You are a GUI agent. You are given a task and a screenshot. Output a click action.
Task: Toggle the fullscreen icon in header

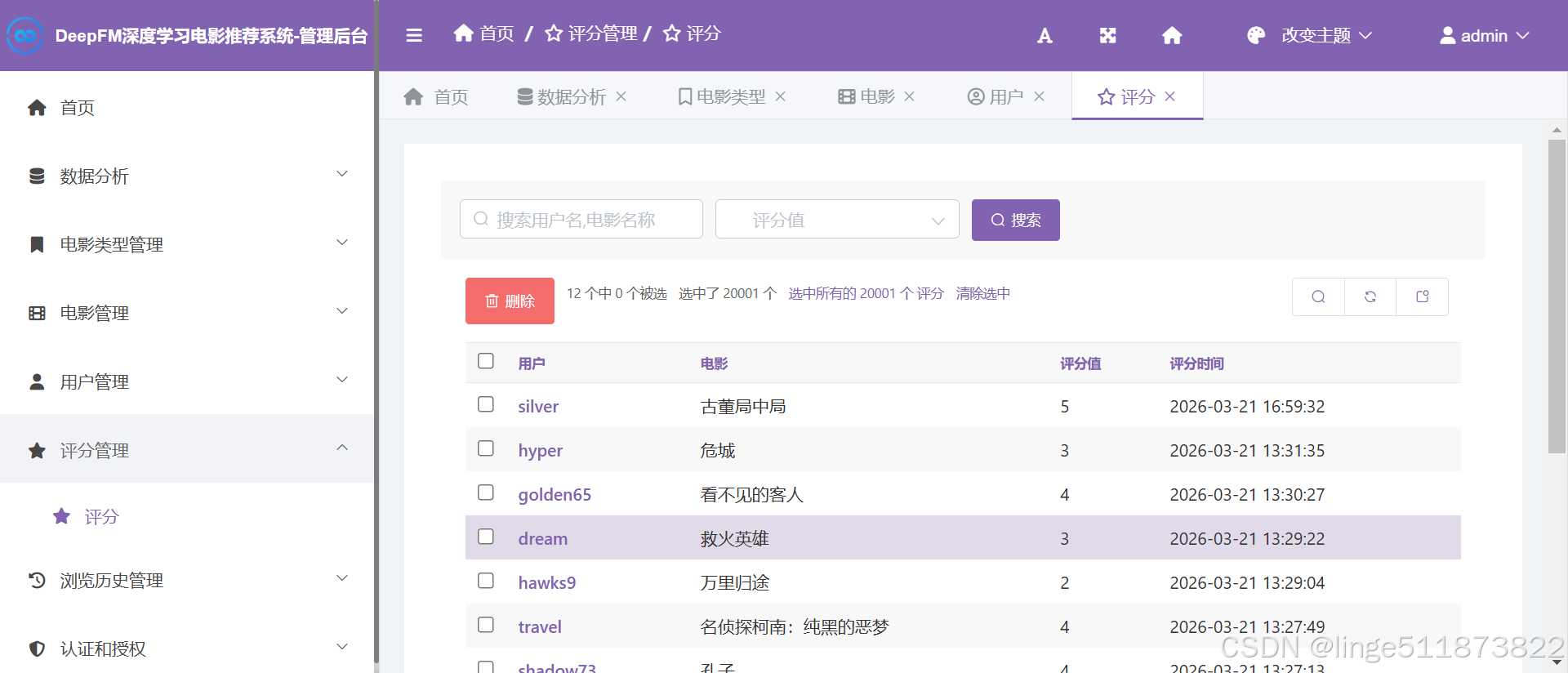1107,35
